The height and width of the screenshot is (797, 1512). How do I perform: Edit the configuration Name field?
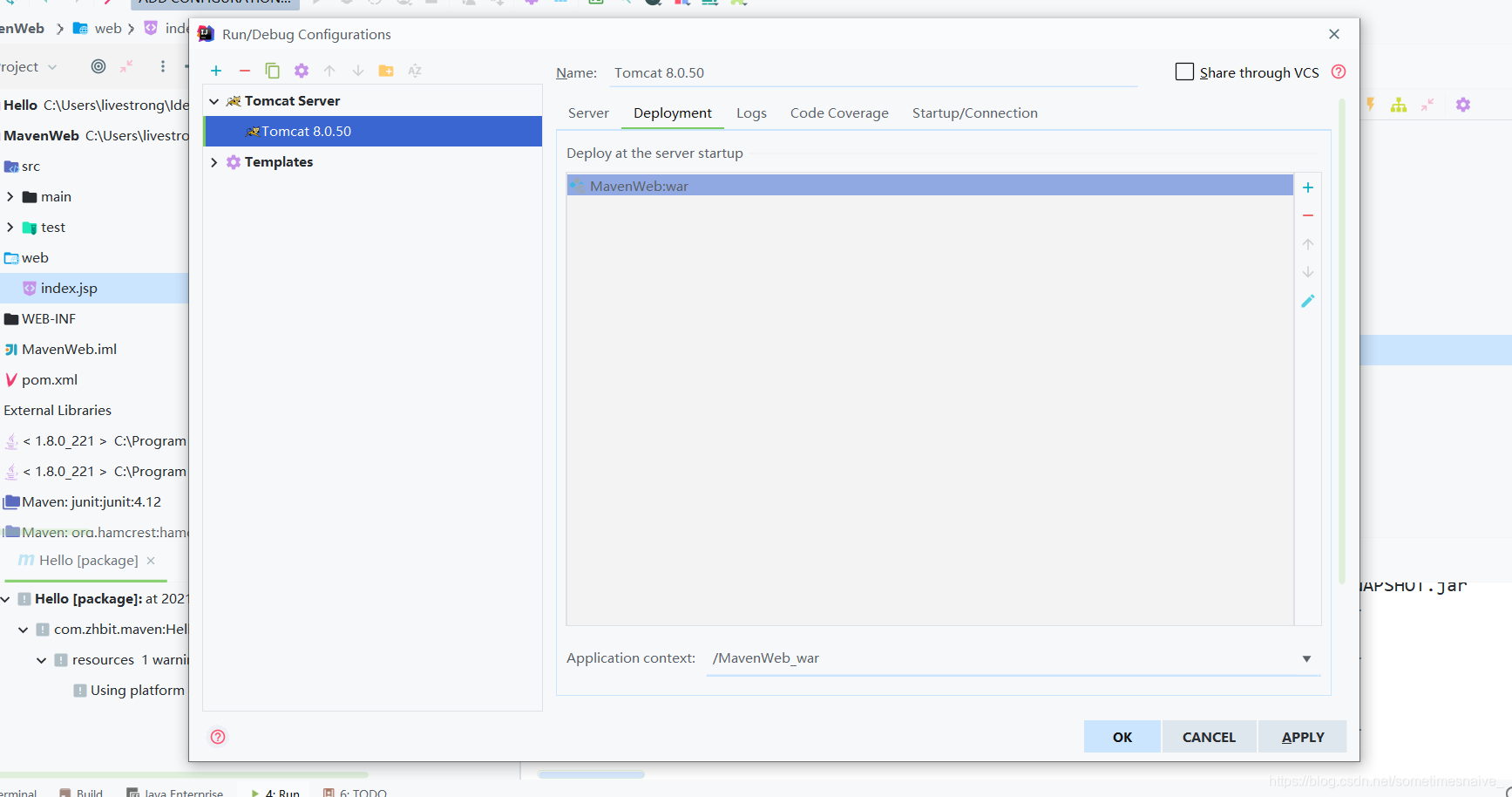tap(872, 72)
